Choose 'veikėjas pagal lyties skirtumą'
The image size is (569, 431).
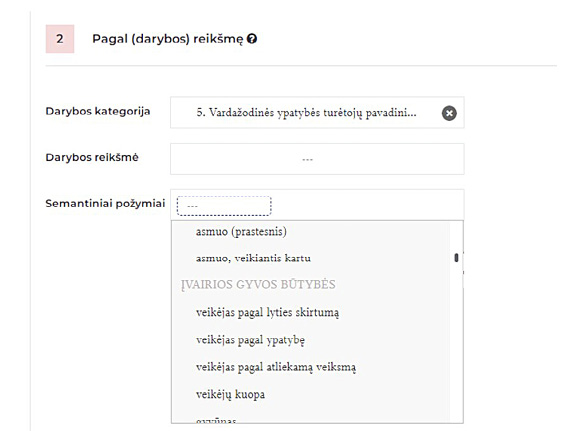coord(267,312)
